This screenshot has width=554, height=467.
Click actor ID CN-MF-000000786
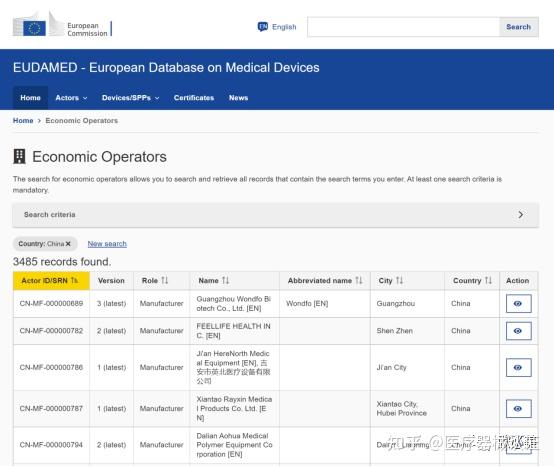pyautogui.click(x=51, y=367)
